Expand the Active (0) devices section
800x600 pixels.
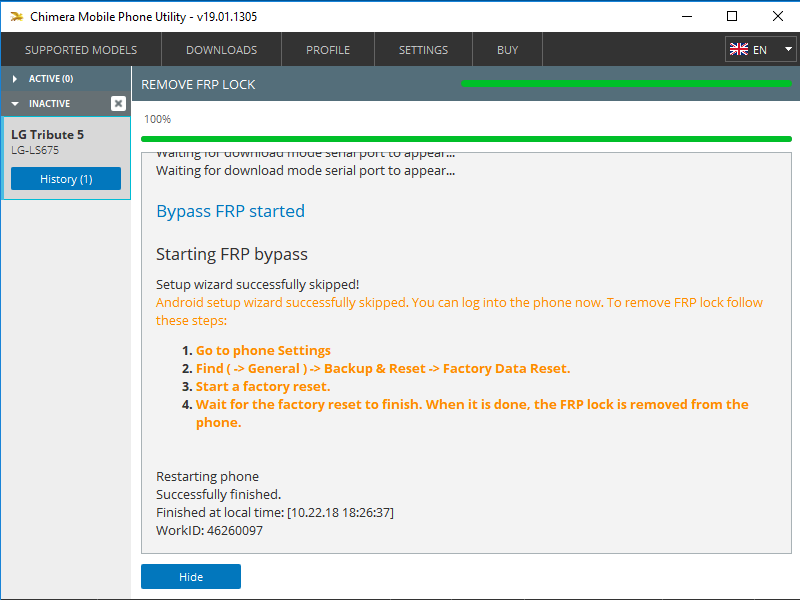point(65,79)
